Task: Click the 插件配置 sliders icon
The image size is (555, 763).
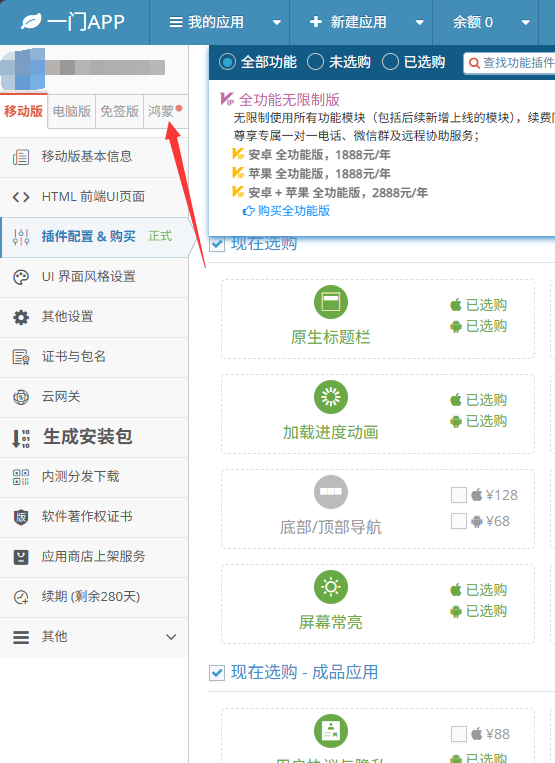Action: [21, 236]
